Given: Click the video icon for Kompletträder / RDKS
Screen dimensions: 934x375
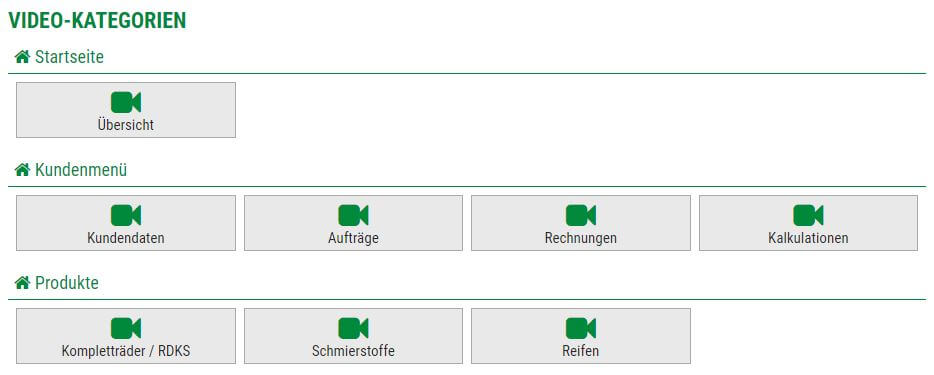Looking at the screenshot, I should (126, 329).
